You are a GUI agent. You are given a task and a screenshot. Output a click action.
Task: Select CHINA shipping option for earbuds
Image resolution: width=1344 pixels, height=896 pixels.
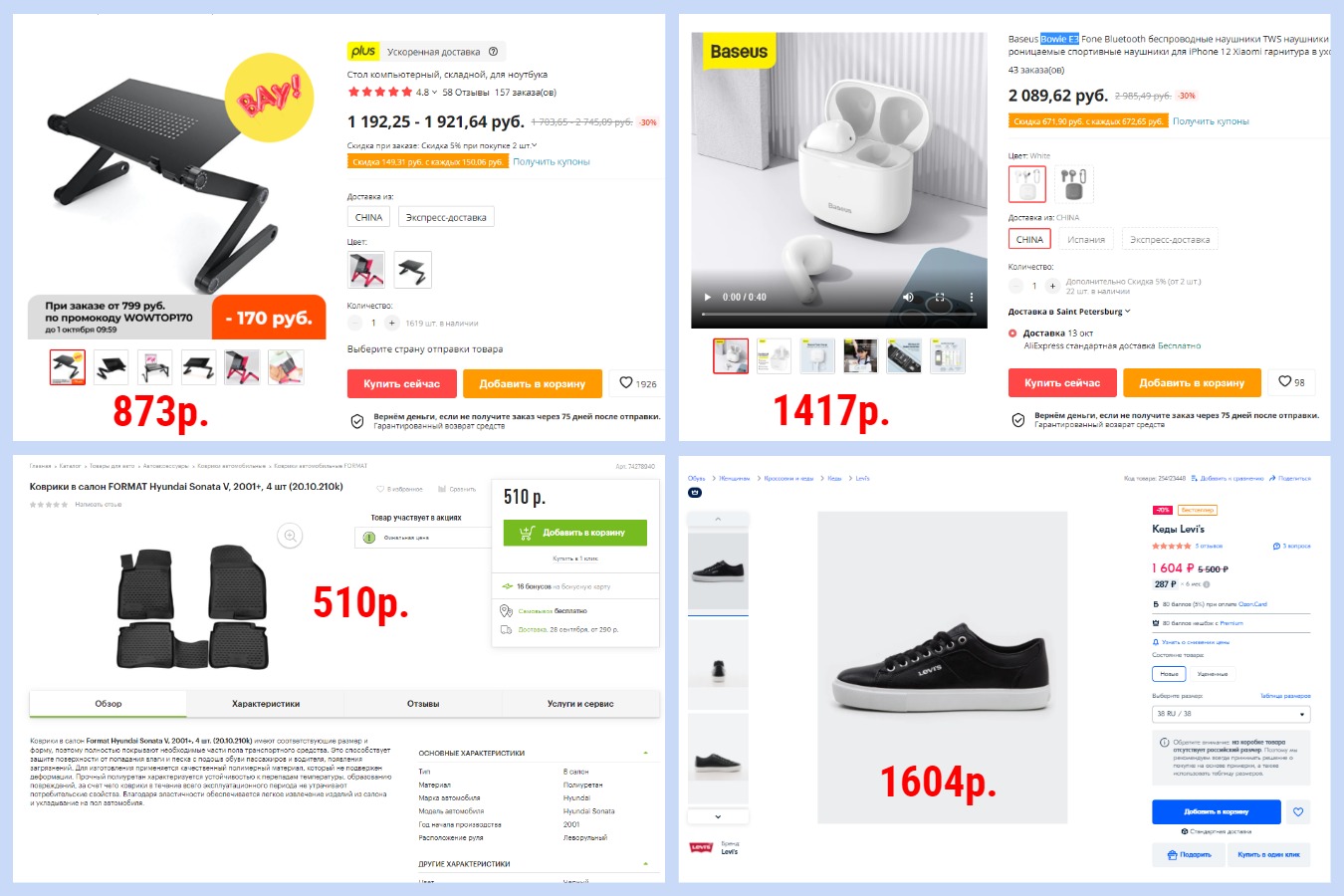click(1029, 239)
